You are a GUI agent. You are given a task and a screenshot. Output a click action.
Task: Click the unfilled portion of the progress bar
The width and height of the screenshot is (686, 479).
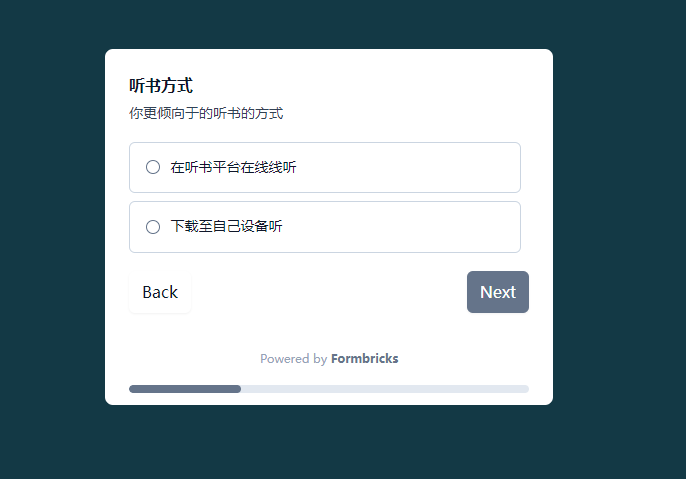[385, 388]
